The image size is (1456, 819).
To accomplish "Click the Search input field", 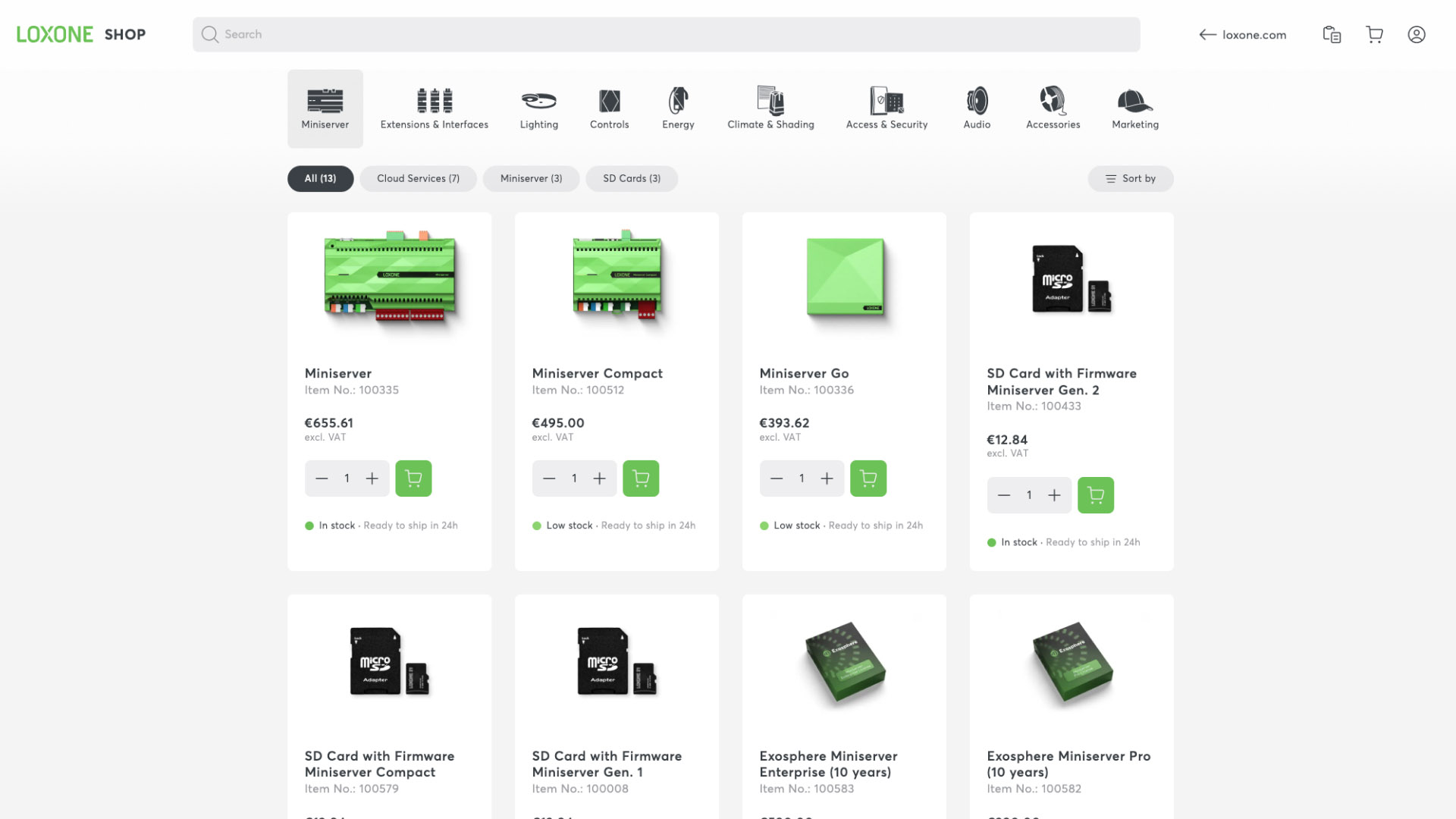I will [x=666, y=35].
